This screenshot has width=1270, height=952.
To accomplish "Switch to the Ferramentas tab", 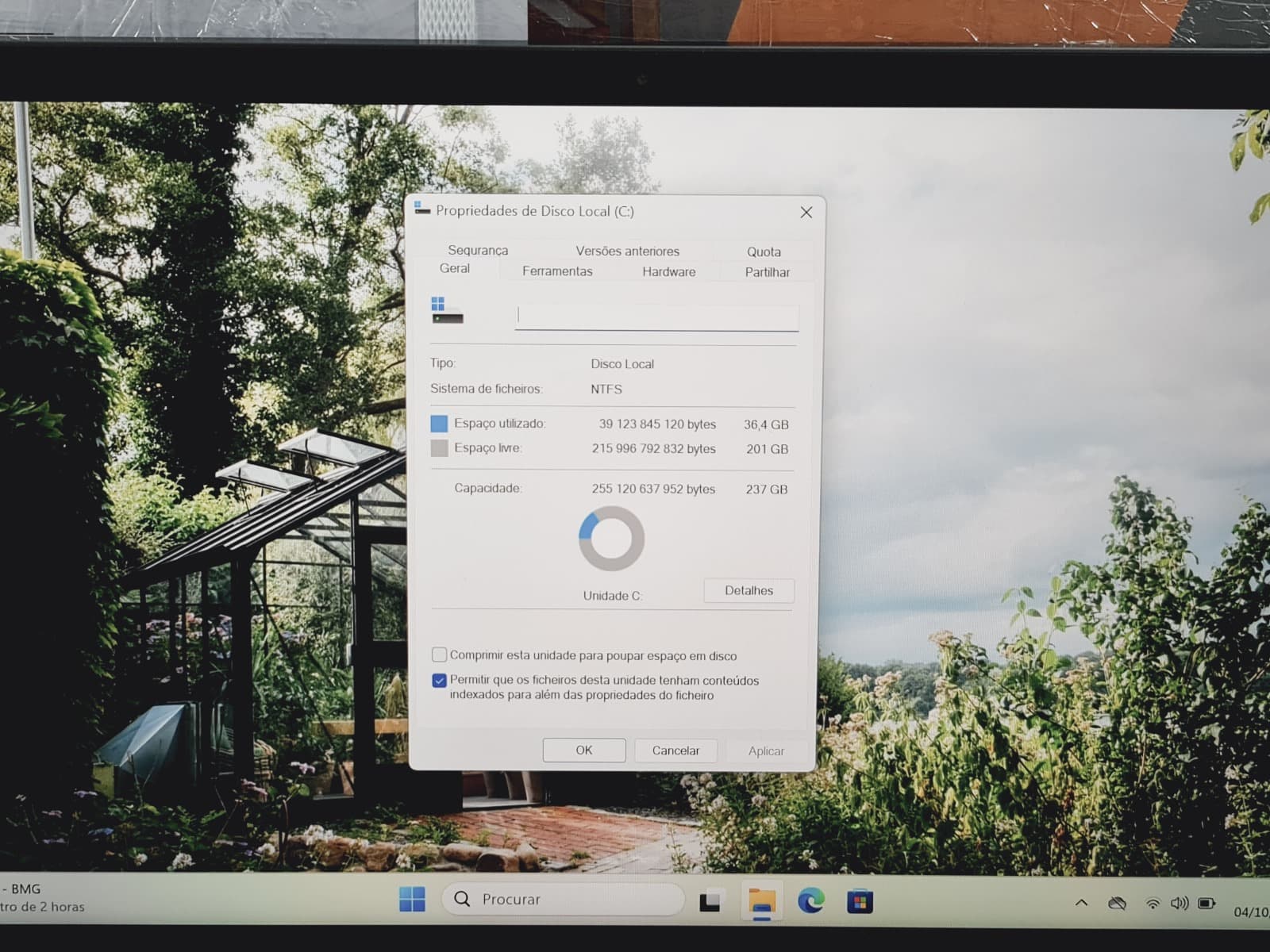I will click(x=557, y=271).
